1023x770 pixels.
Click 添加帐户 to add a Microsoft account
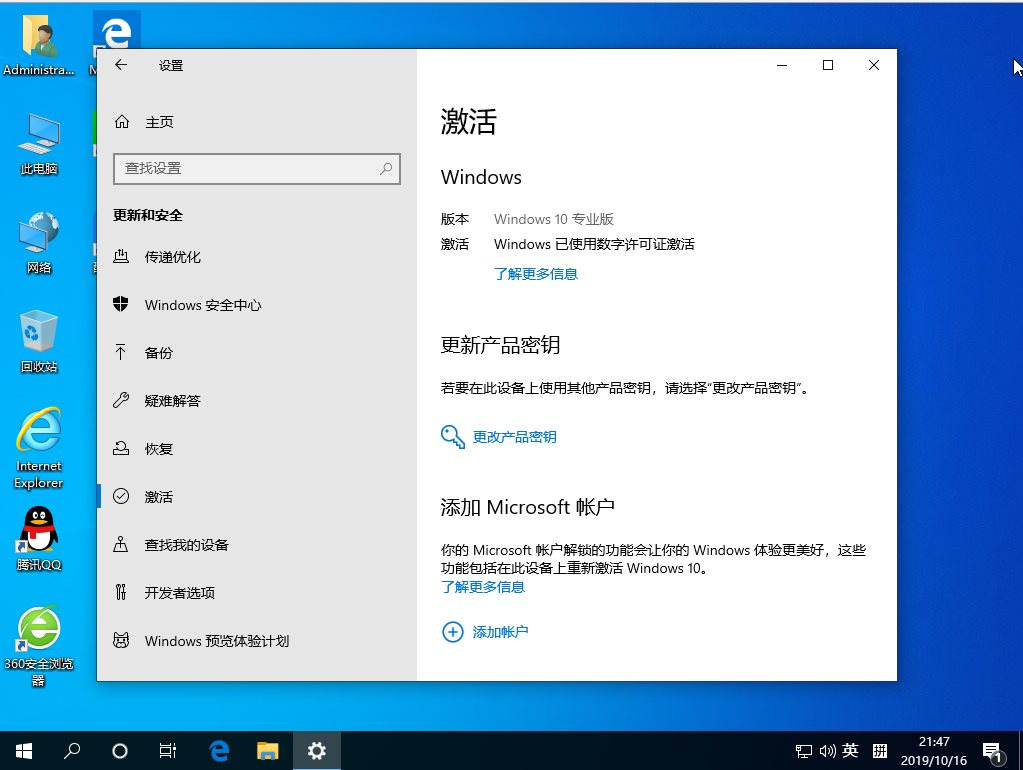[x=500, y=631]
